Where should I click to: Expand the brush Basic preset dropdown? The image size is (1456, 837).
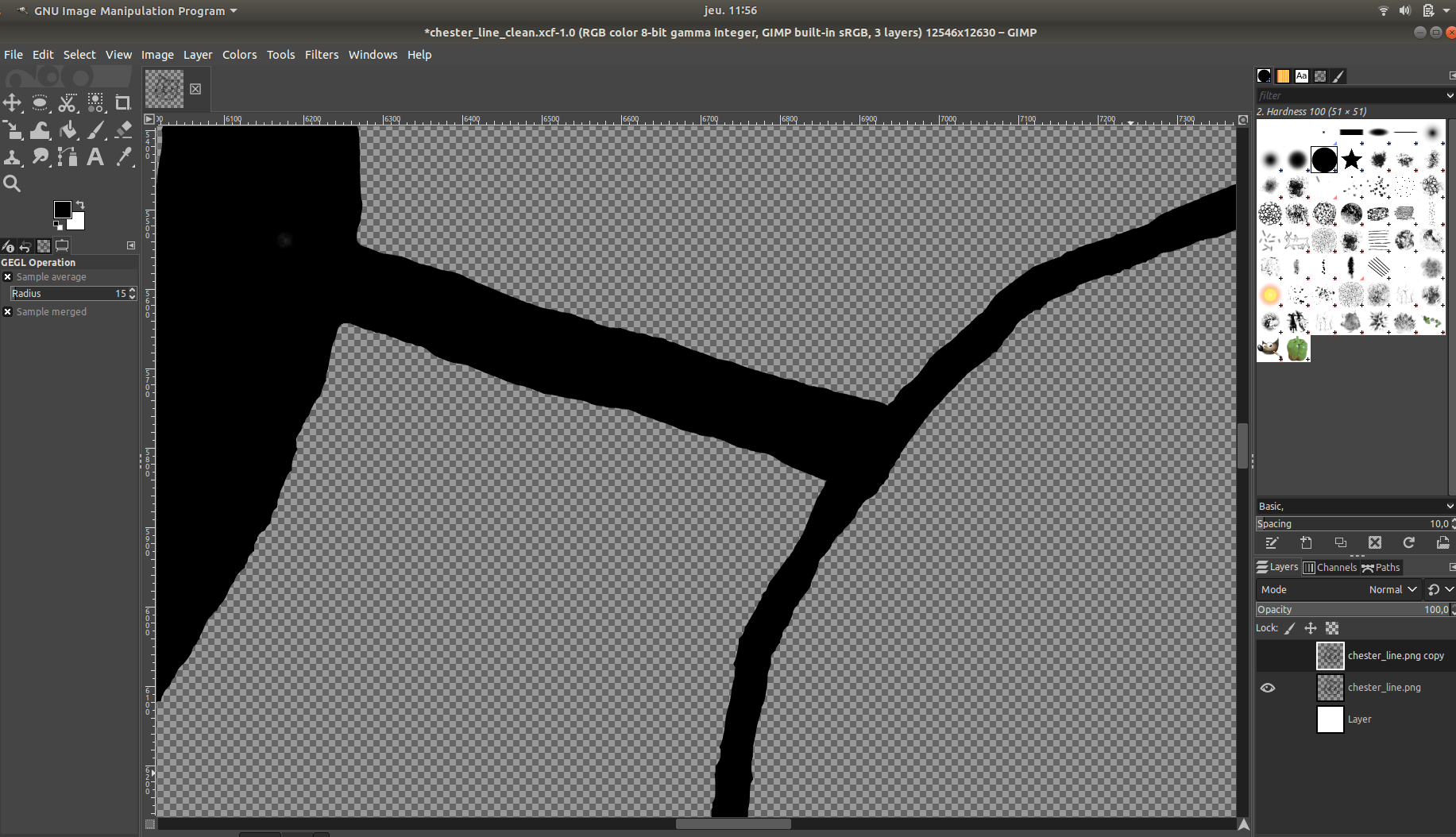[x=1354, y=506]
